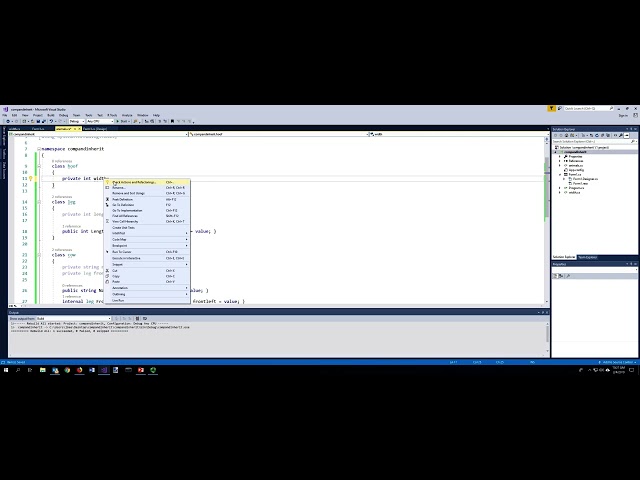The height and width of the screenshot is (480, 640).
Task: Focus the Quick Launch search box
Action: pyautogui.click(x=589, y=109)
